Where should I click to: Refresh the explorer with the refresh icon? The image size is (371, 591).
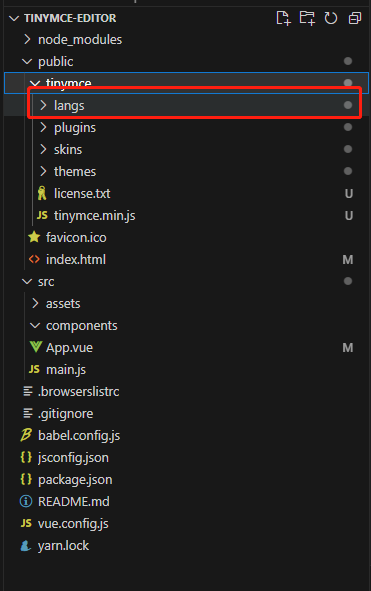331,18
